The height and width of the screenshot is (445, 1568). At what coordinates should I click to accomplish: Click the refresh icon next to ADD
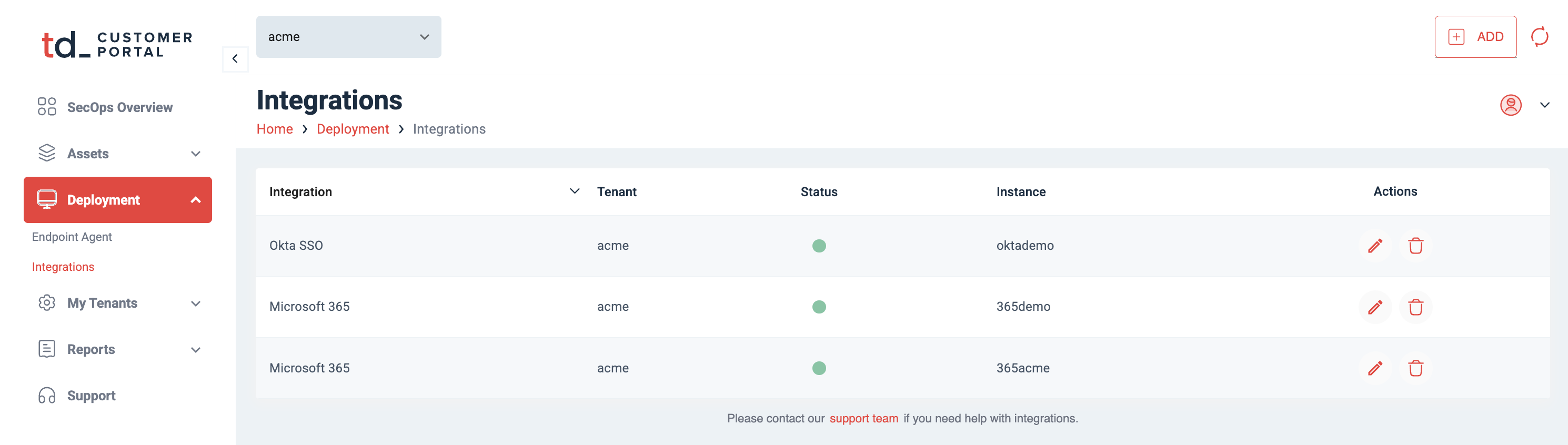point(1540,36)
